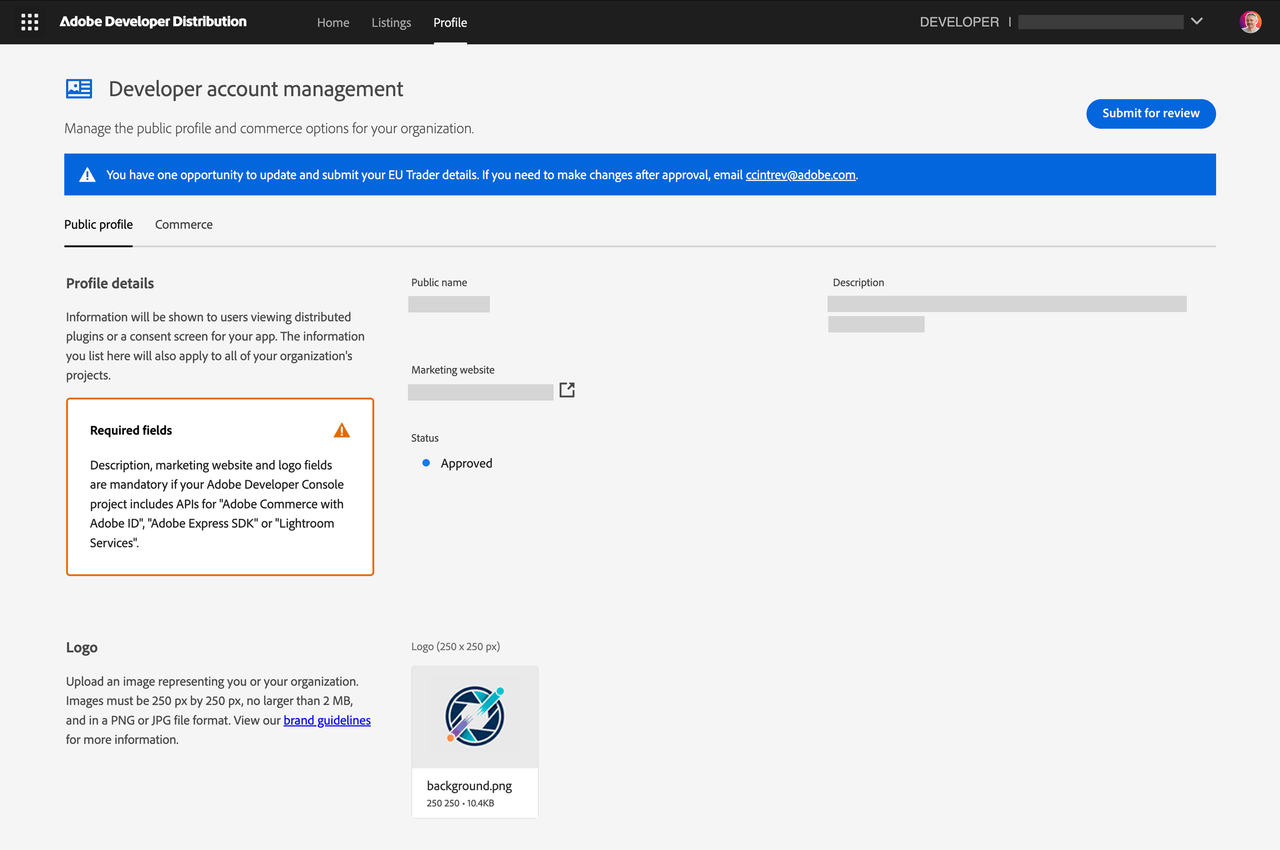Click the warning triangle in Required fields box

pos(341,429)
